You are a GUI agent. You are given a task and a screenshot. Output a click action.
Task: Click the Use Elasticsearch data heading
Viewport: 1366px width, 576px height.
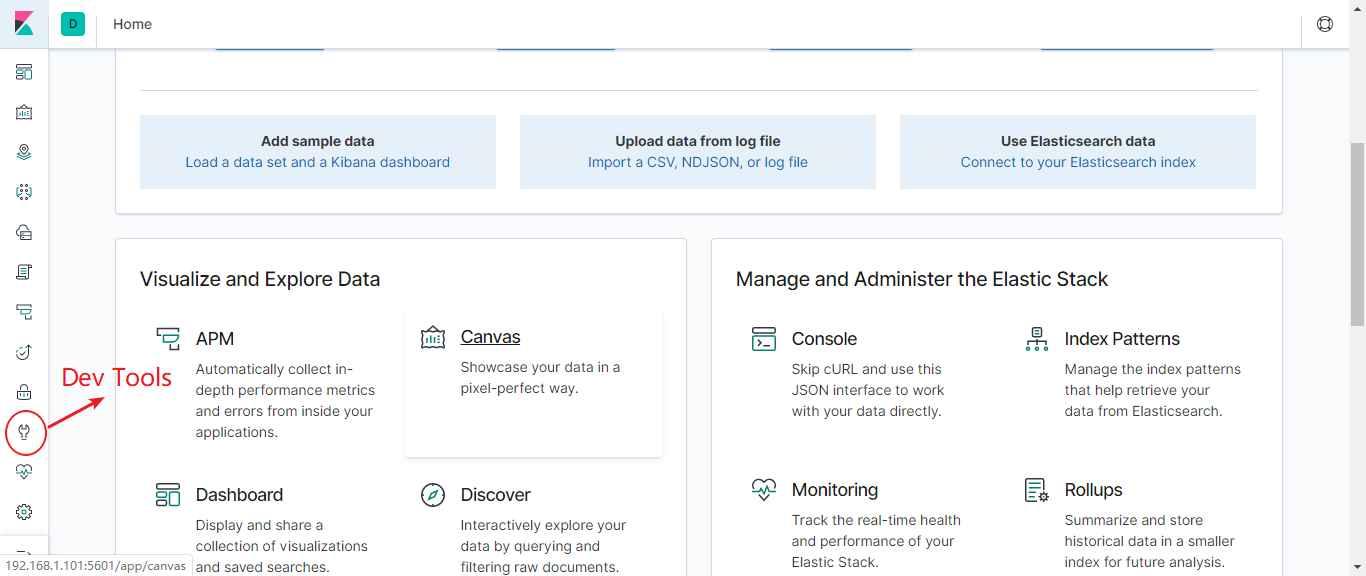[x=1078, y=141]
